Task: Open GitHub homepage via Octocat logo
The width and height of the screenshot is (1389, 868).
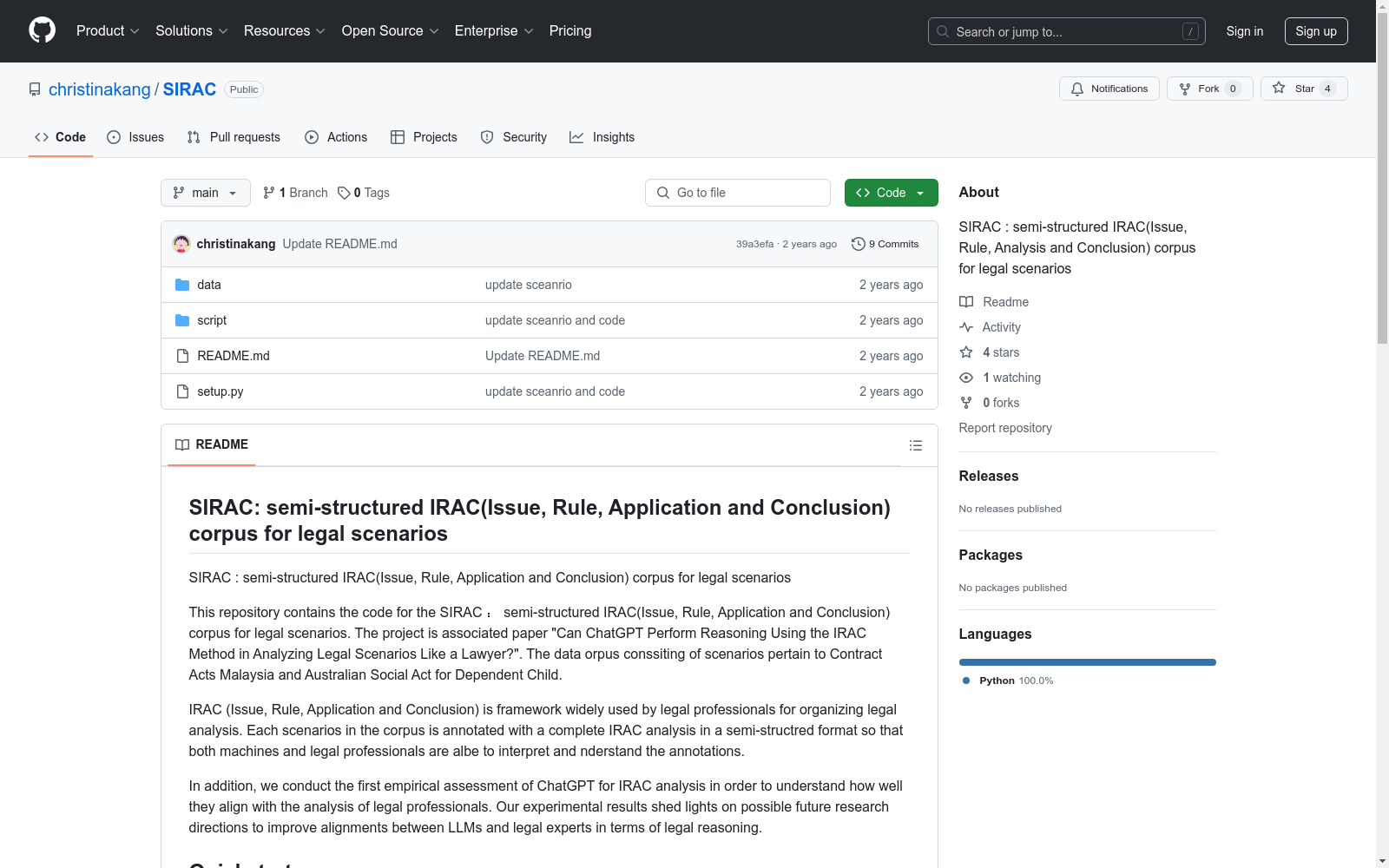Action: tap(42, 30)
